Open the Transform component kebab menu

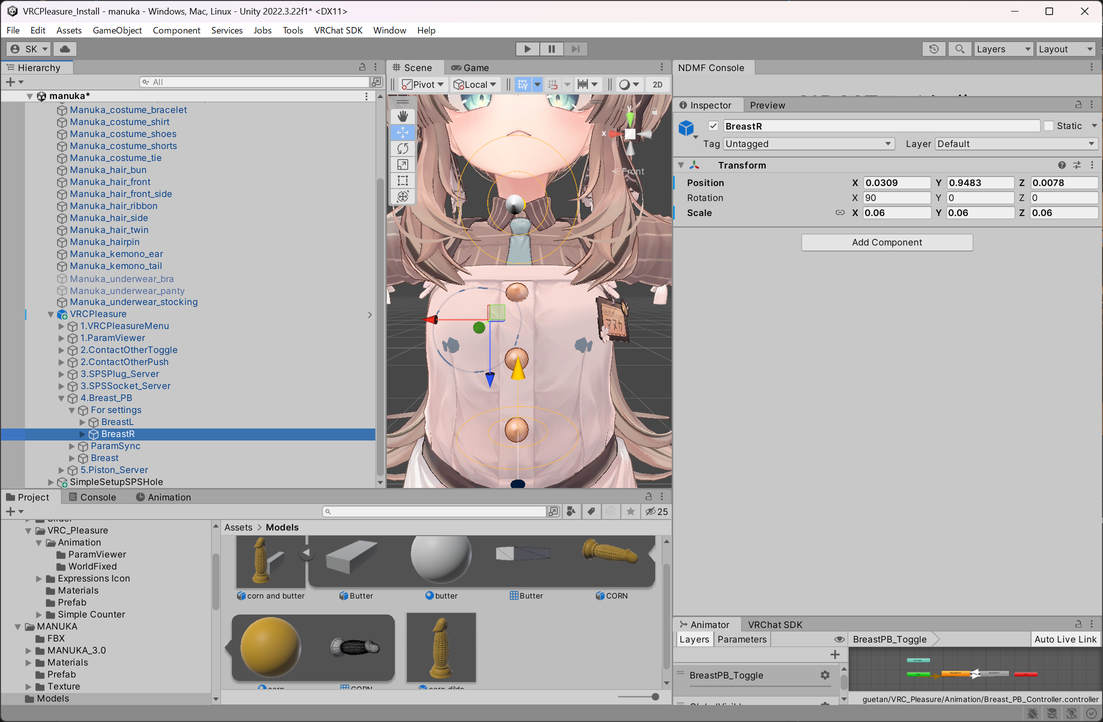[x=1092, y=165]
